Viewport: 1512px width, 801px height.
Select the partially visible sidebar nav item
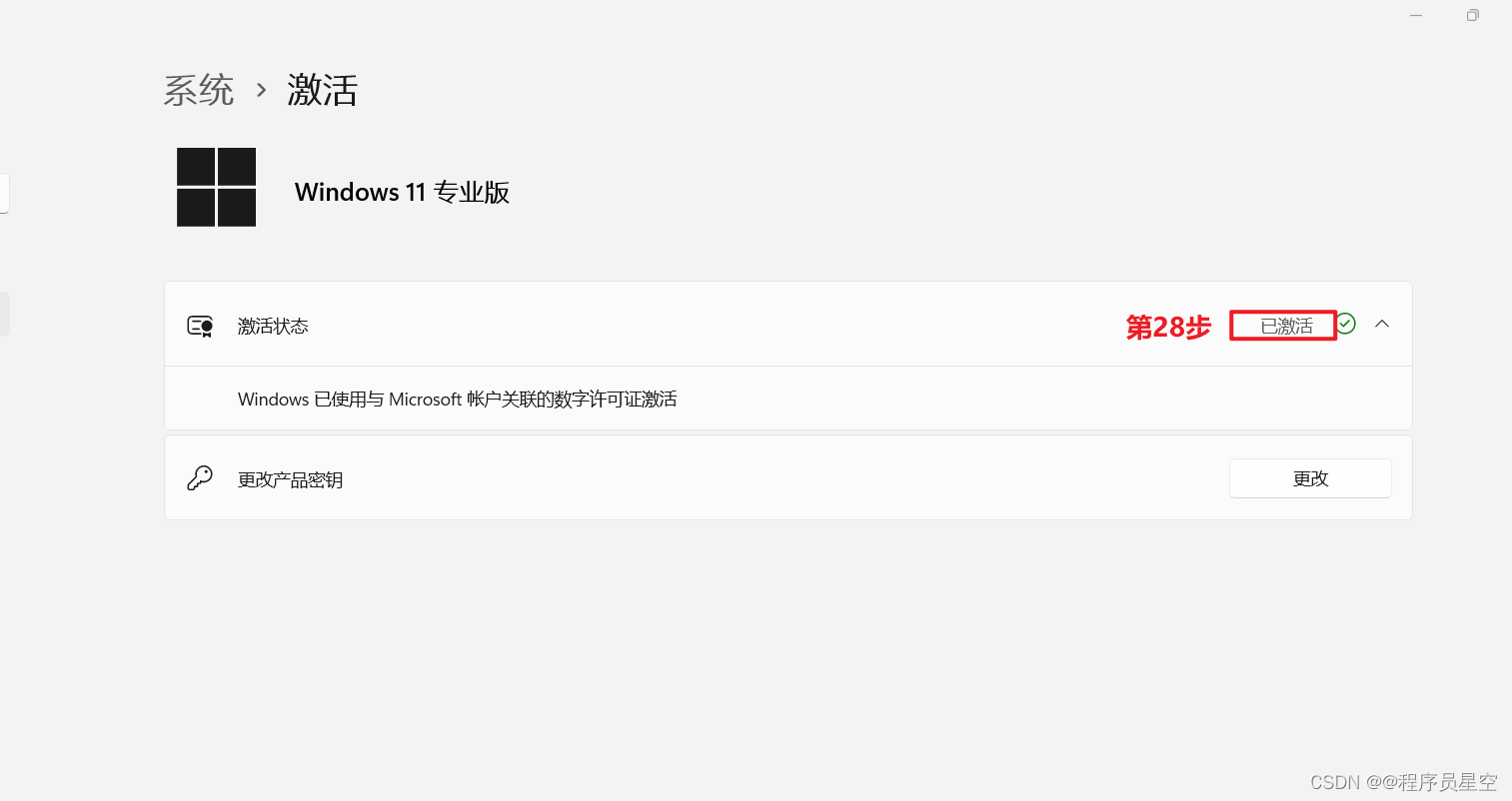(4, 314)
